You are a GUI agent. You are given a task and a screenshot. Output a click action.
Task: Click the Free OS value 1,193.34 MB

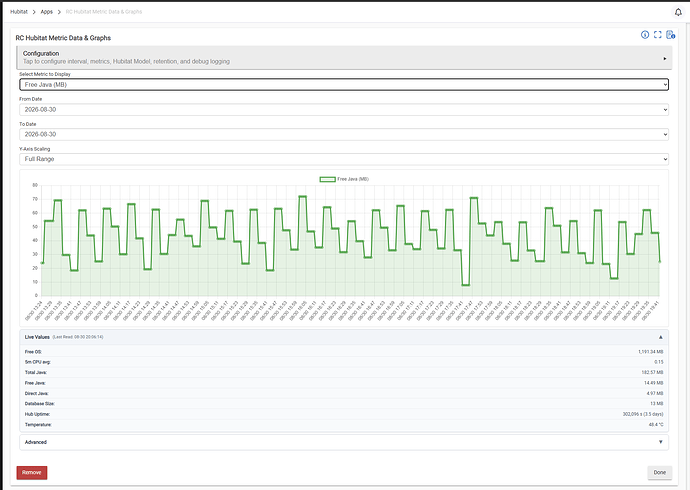(650, 352)
